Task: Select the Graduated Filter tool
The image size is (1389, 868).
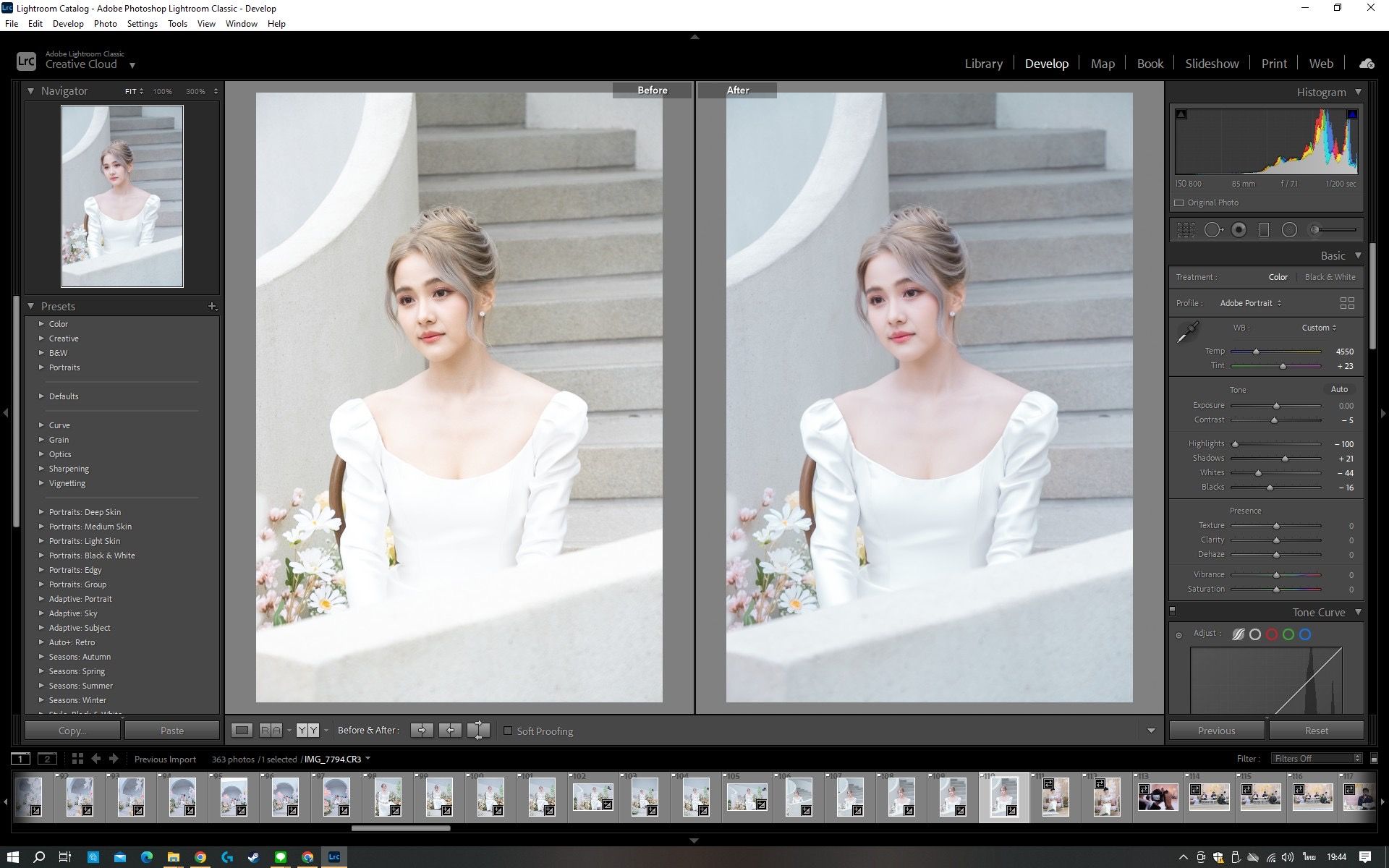Action: coord(1264,230)
